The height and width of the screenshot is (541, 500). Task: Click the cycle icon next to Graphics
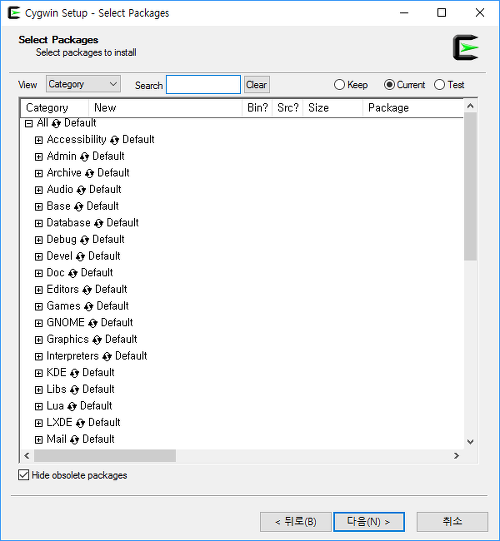point(97,340)
